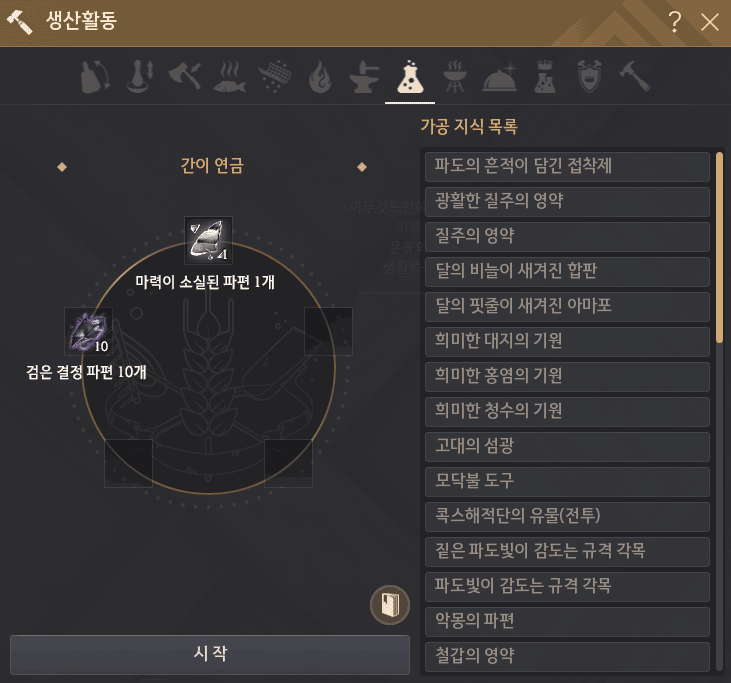Select the chopping axe tab icon

[x=185, y=77]
